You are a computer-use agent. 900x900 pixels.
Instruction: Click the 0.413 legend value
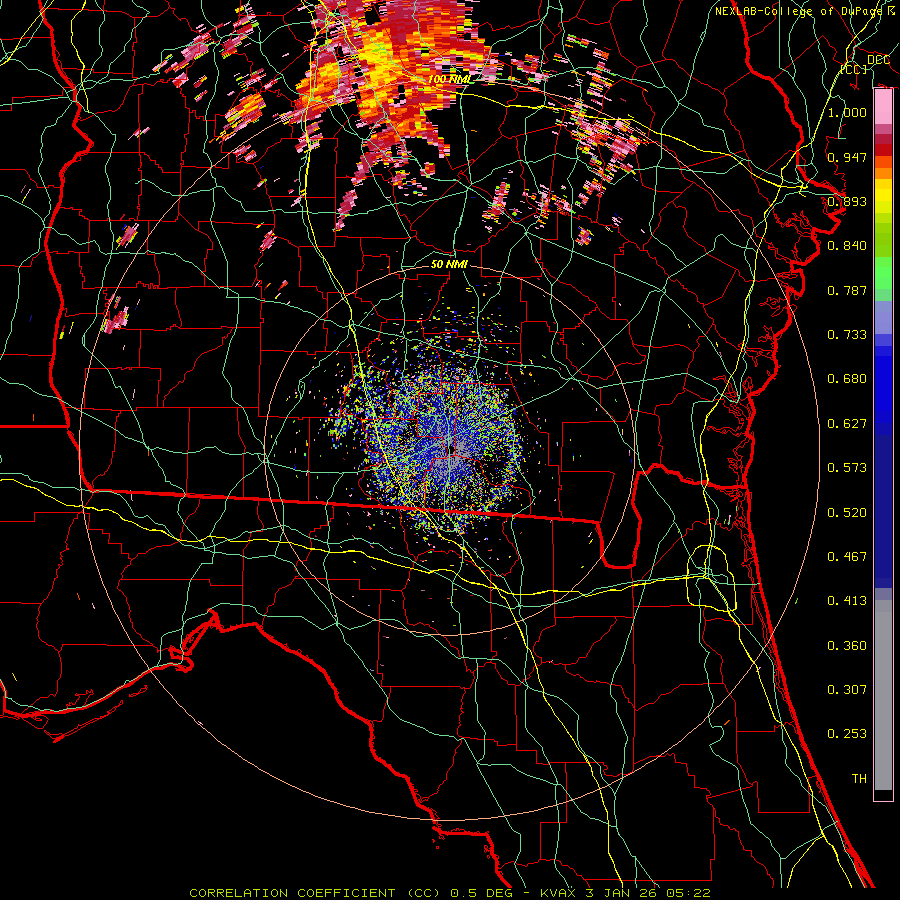tap(847, 601)
